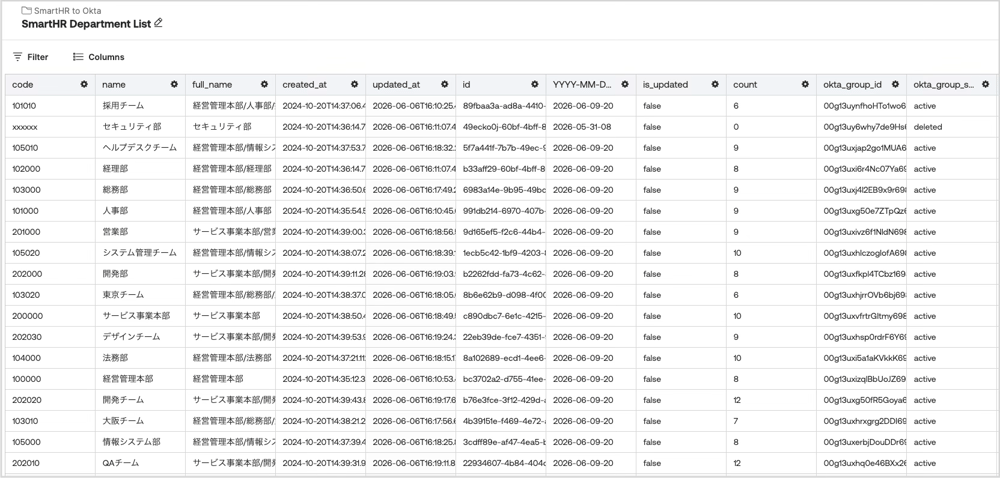Select code cell 102000

coord(50,169)
